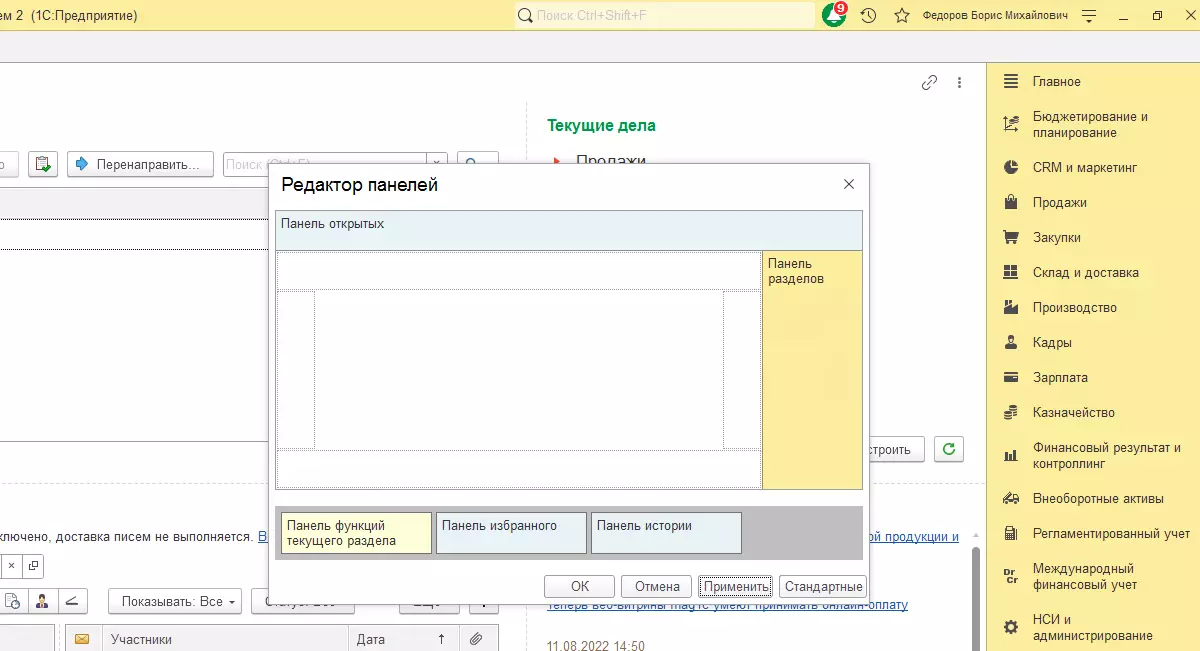This screenshot has width=1200, height=651.
Task: Select the Панель открытых block
Action: coord(569,230)
